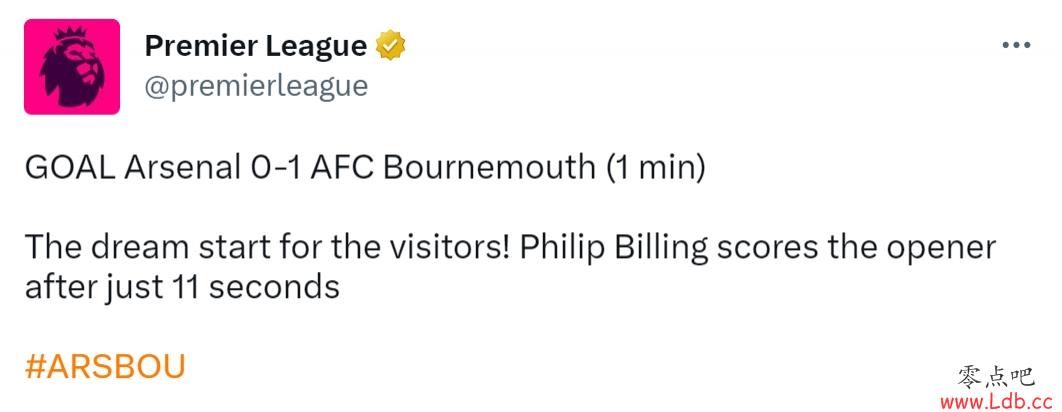Click the (1 min) time marker text
This screenshot has height=412, width=1062.
654,168
